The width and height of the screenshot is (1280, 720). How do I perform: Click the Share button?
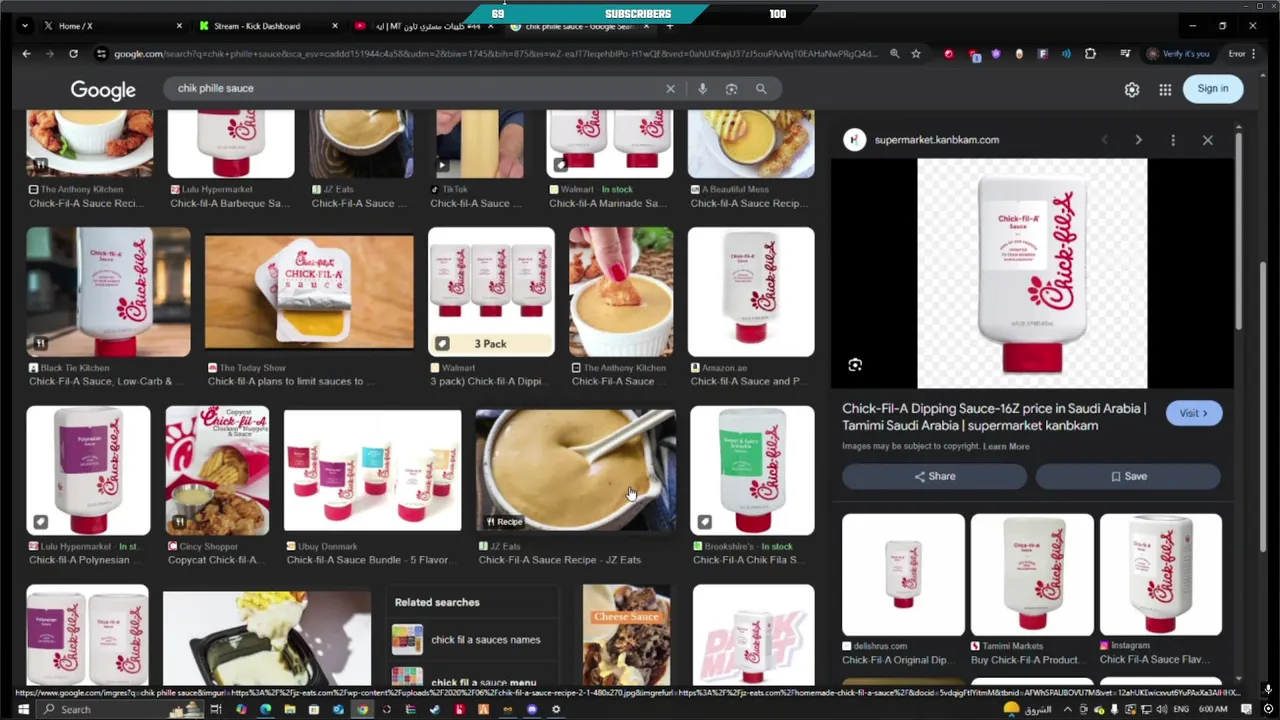pyautogui.click(x=934, y=476)
